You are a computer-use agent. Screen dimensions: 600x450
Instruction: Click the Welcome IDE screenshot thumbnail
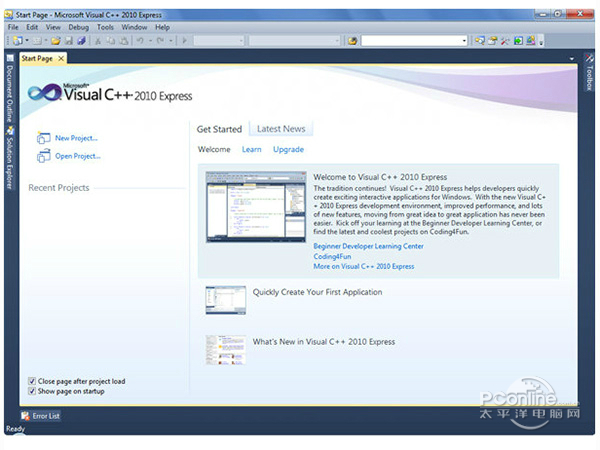click(256, 207)
